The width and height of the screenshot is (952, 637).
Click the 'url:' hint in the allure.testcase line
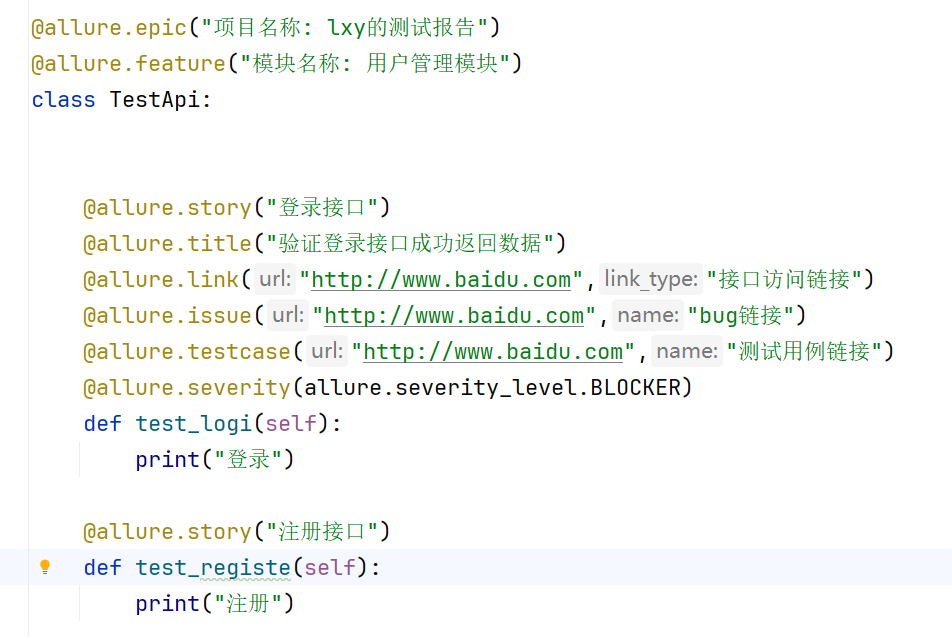327,351
